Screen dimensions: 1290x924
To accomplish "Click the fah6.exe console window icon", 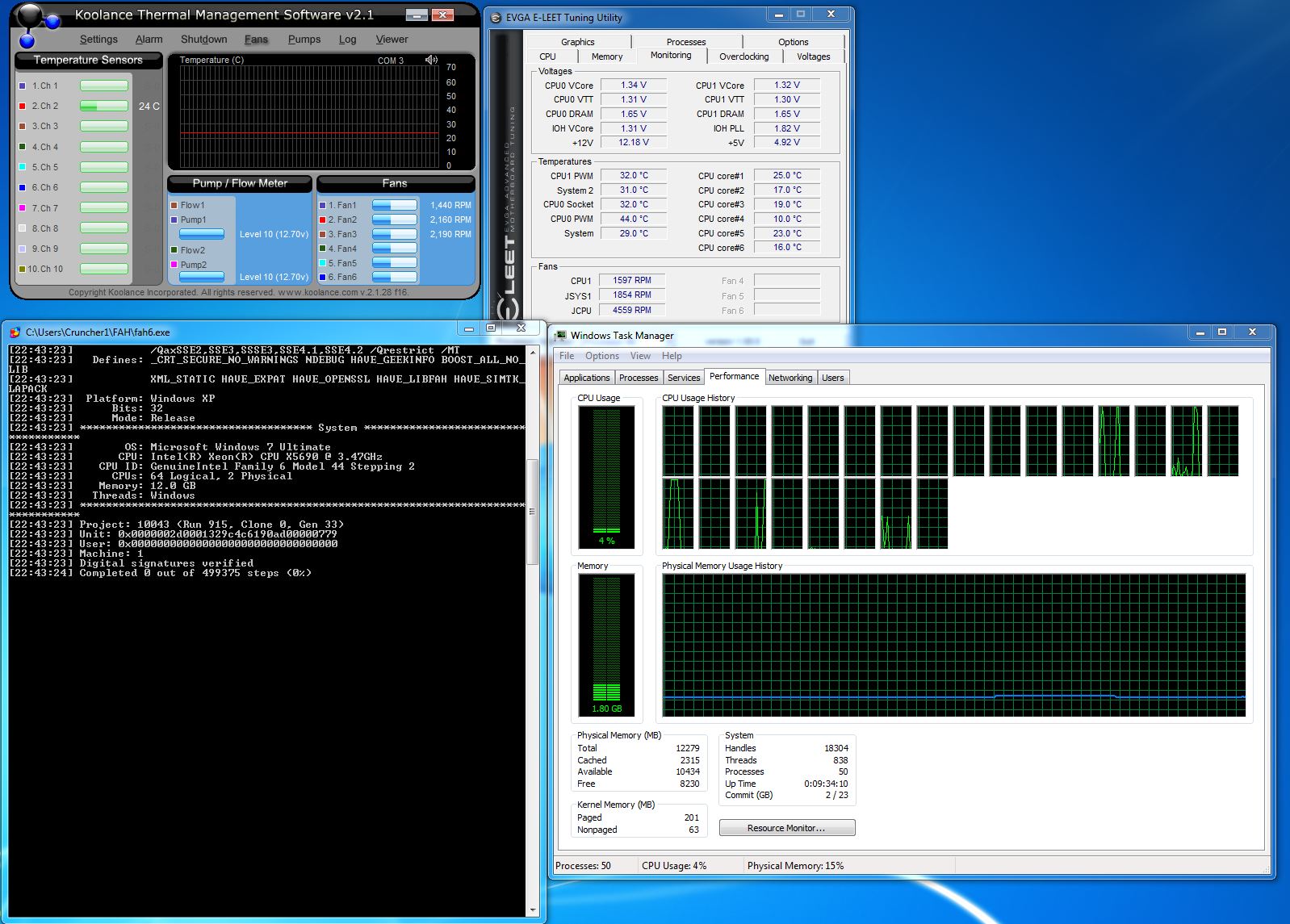I will [x=15, y=332].
